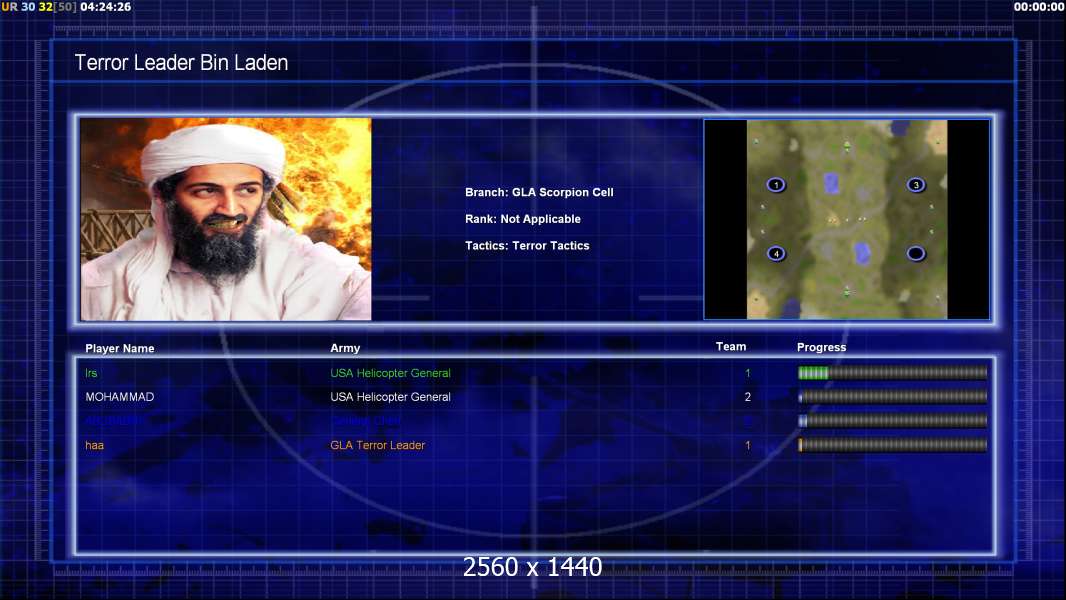The image size is (1066, 600).
Task: Click the Terror Leader Bin Laden title
Action: [x=182, y=63]
